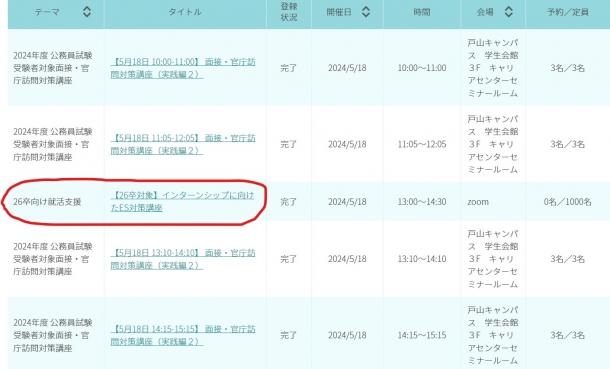Image resolution: width=610 pixels, height=369 pixels.
Task: Sort the table by テーマ column arrows
Action: tap(87, 12)
